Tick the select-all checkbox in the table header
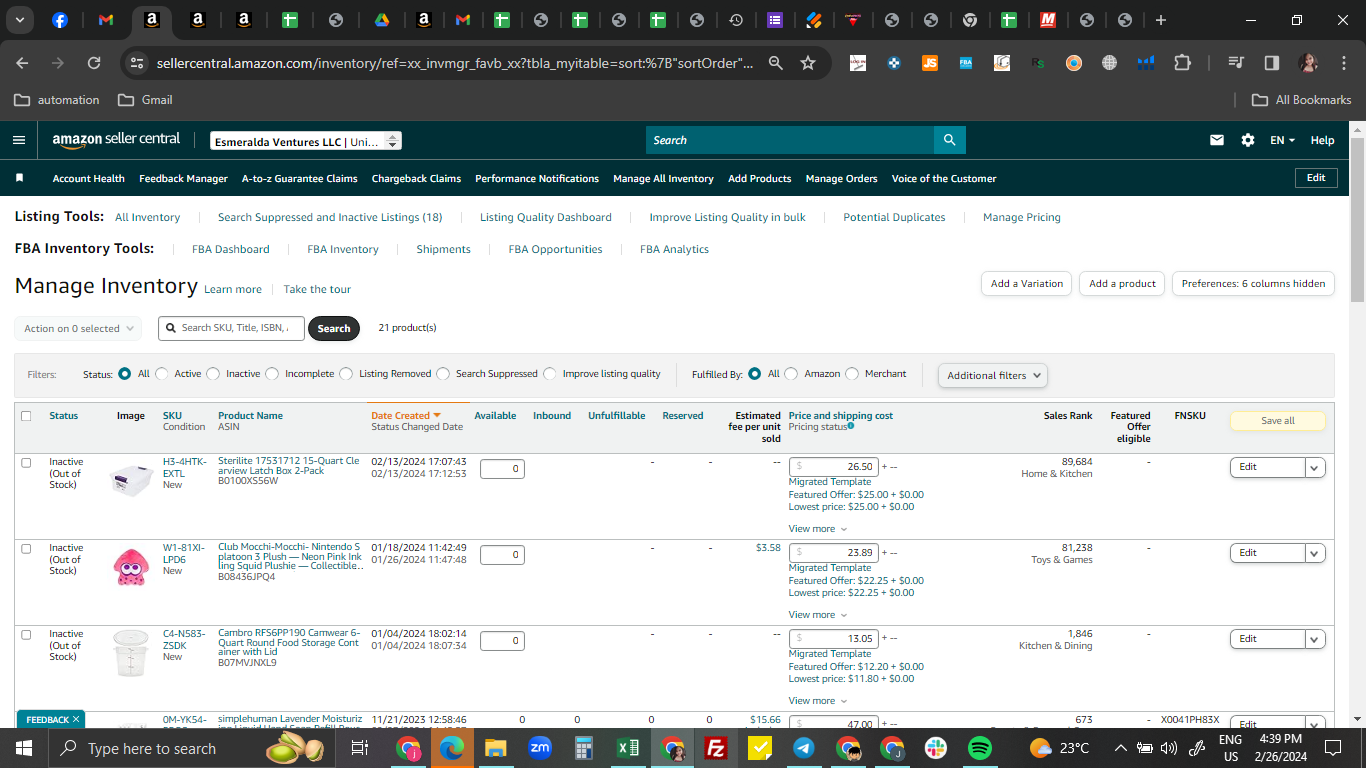This screenshot has width=1366, height=768. click(x=26, y=416)
